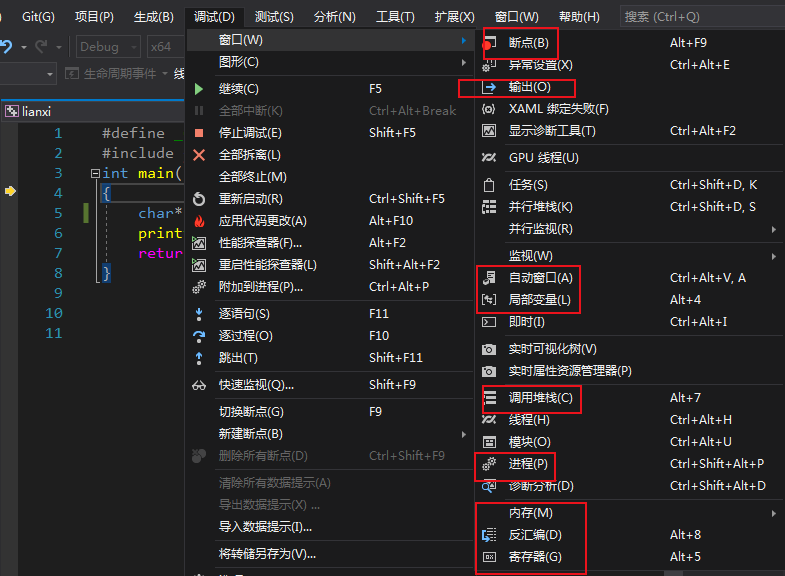Click the Step Into arrow icon
Screen dimensions: 785x576
199,314
